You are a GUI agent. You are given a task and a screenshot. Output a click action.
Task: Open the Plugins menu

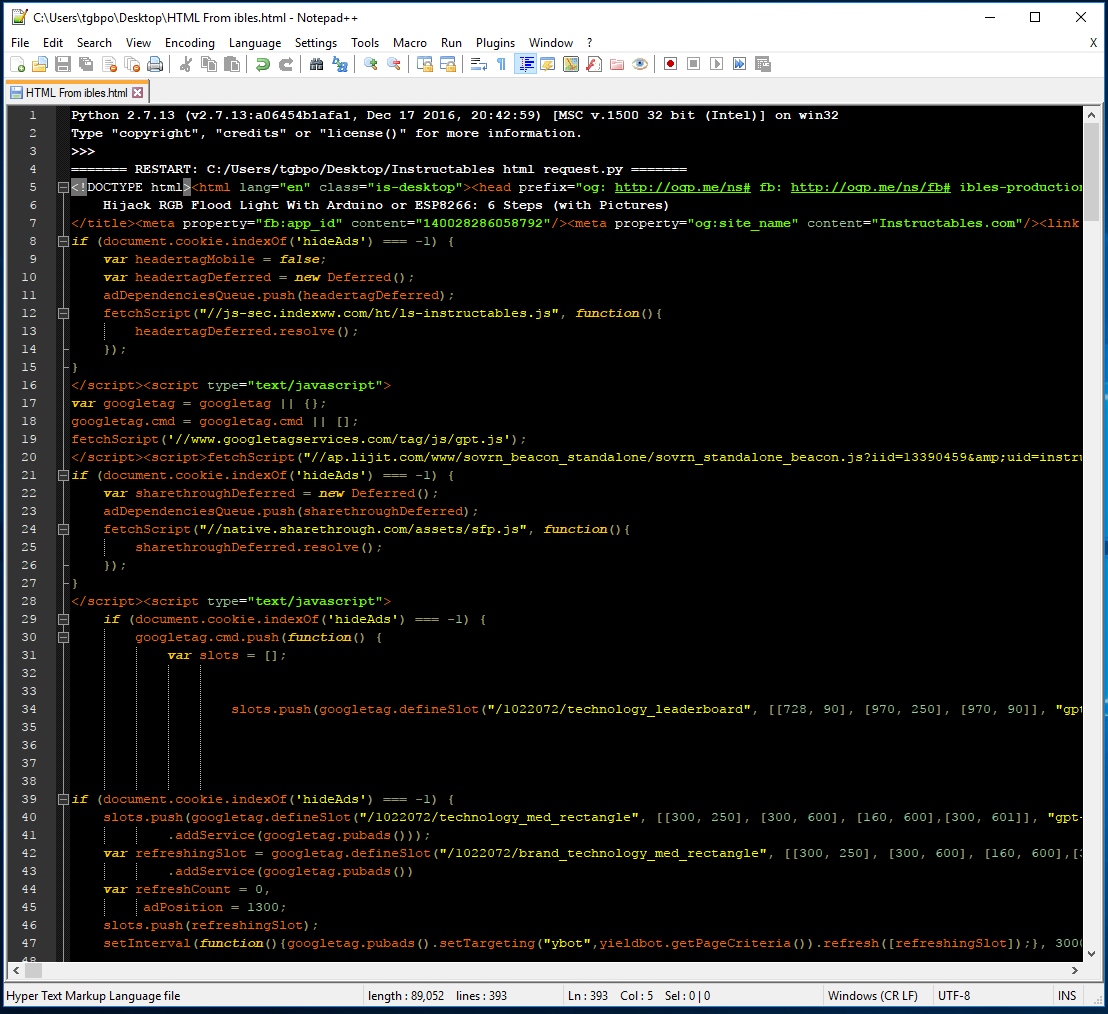(495, 43)
